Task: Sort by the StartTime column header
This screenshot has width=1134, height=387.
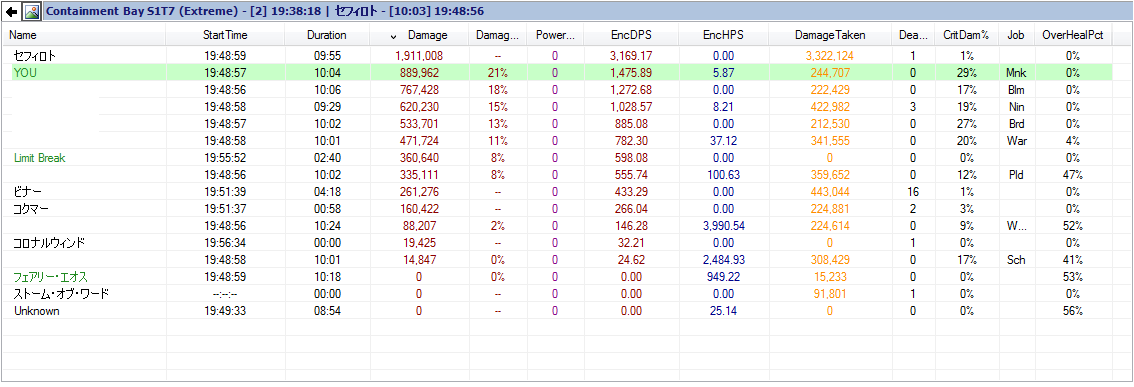Action: [226, 35]
